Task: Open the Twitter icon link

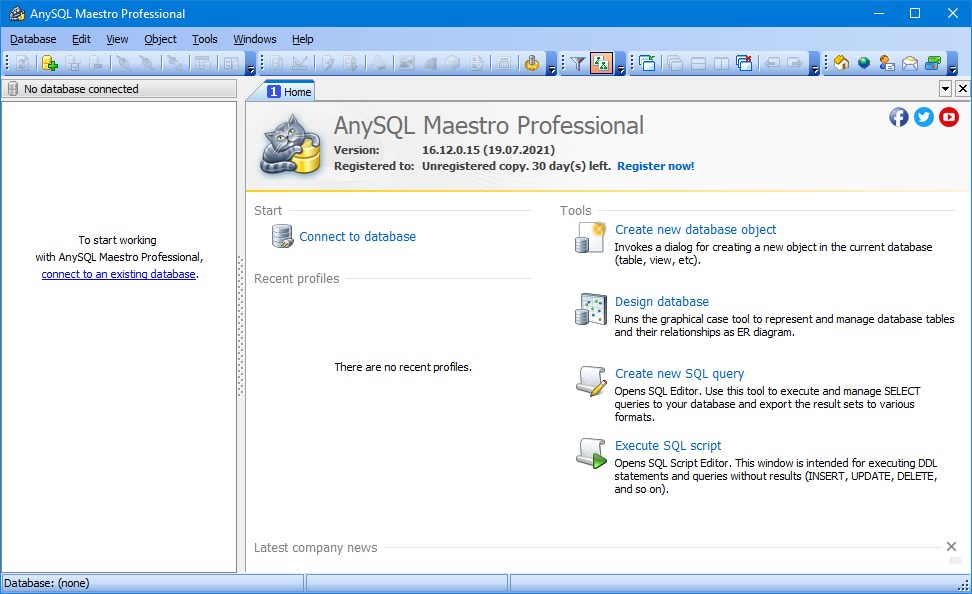Action: click(924, 117)
